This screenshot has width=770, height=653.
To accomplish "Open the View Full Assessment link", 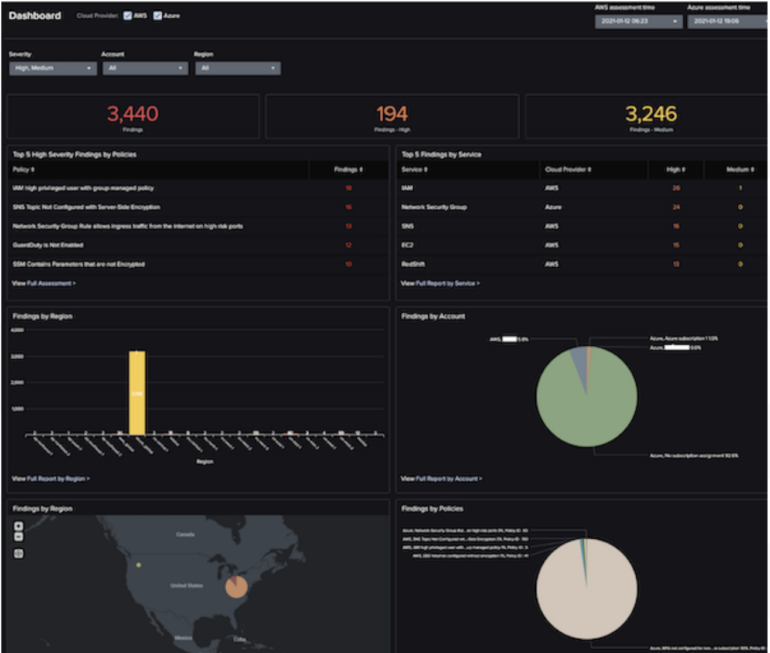I will pos(44,284).
